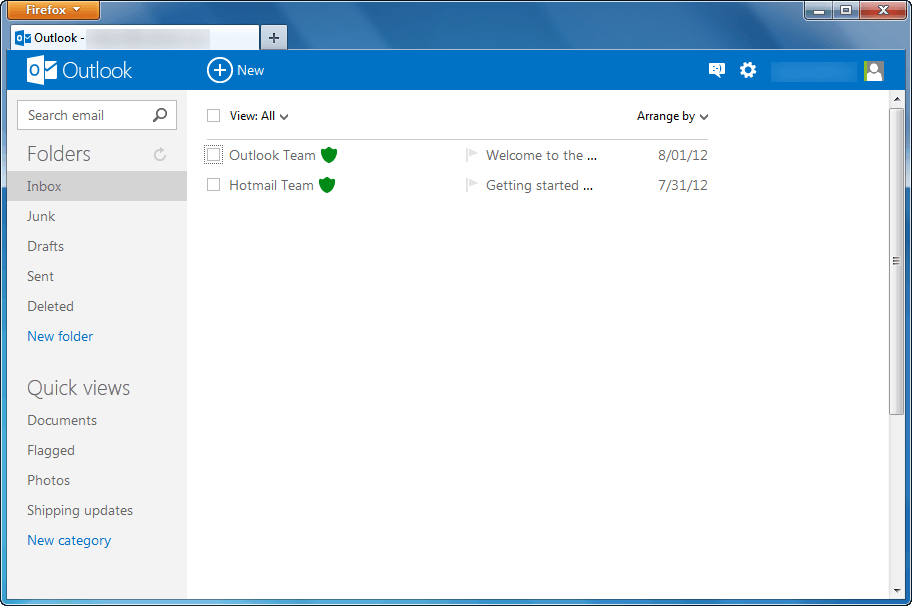Click the New category link
Image resolution: width=912 pixels, height=606 pixels.
68,540
